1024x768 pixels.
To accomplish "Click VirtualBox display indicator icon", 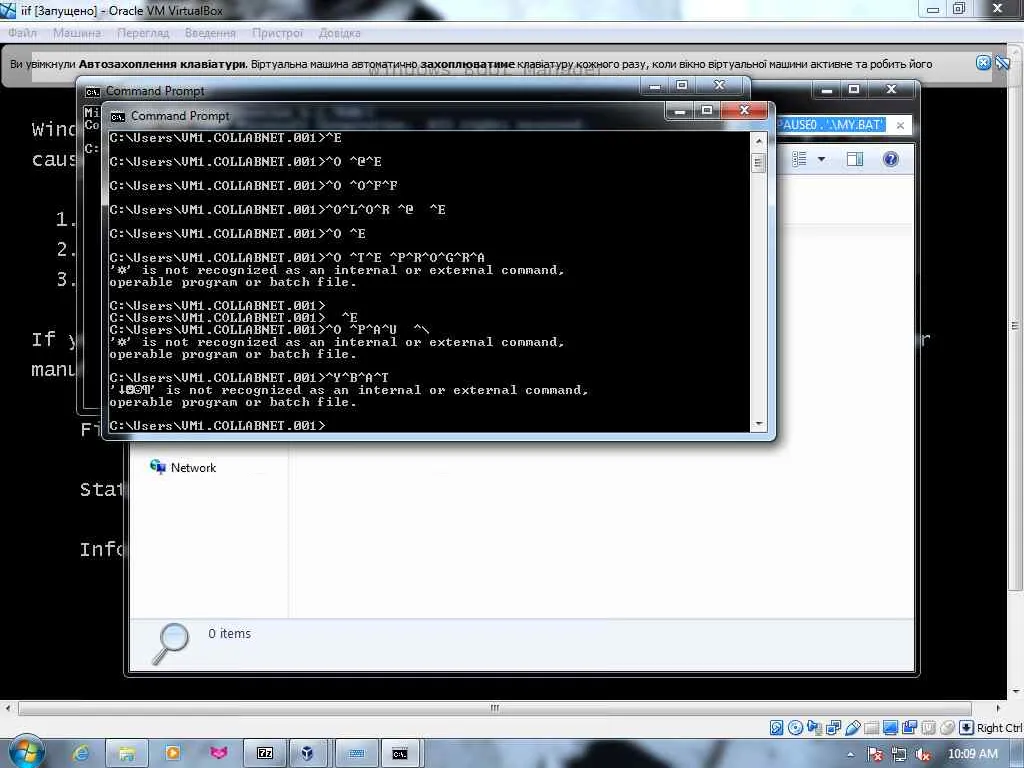I will (890, 728).
